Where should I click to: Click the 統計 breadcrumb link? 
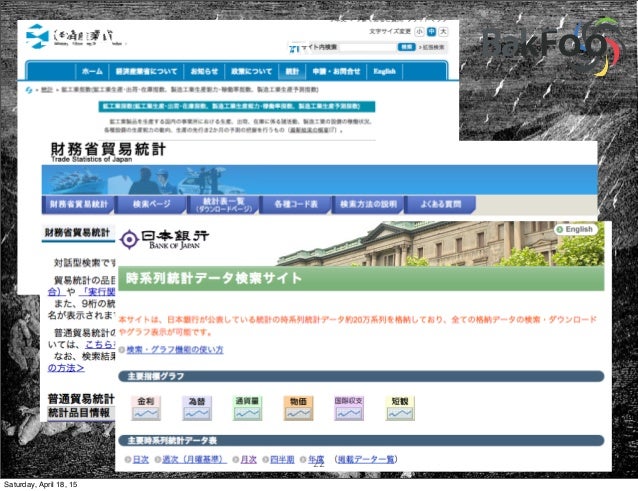47,89
